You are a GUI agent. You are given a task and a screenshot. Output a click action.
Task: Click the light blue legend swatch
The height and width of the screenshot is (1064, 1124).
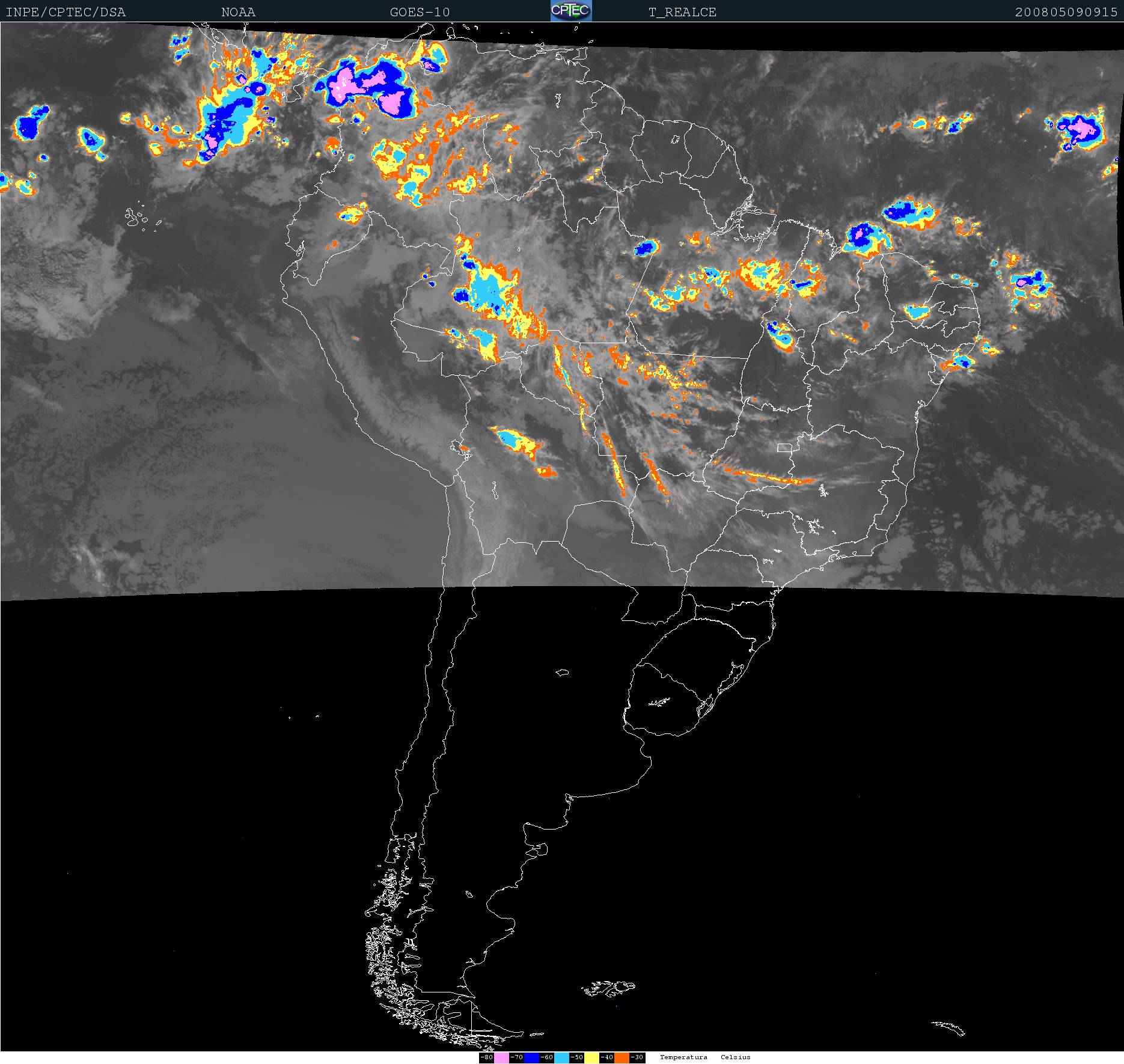561,1057
